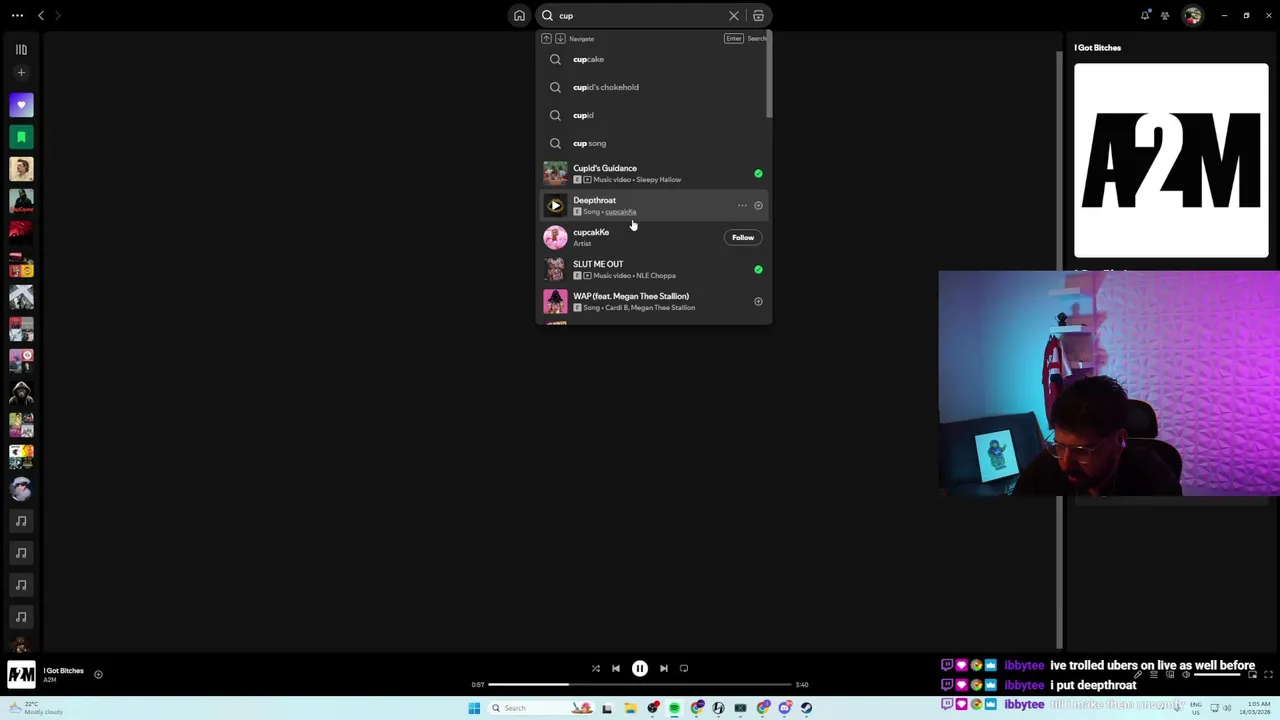Select the 'cupid' search suggestion
1280x720 pixels.
(x=654, y=115)
